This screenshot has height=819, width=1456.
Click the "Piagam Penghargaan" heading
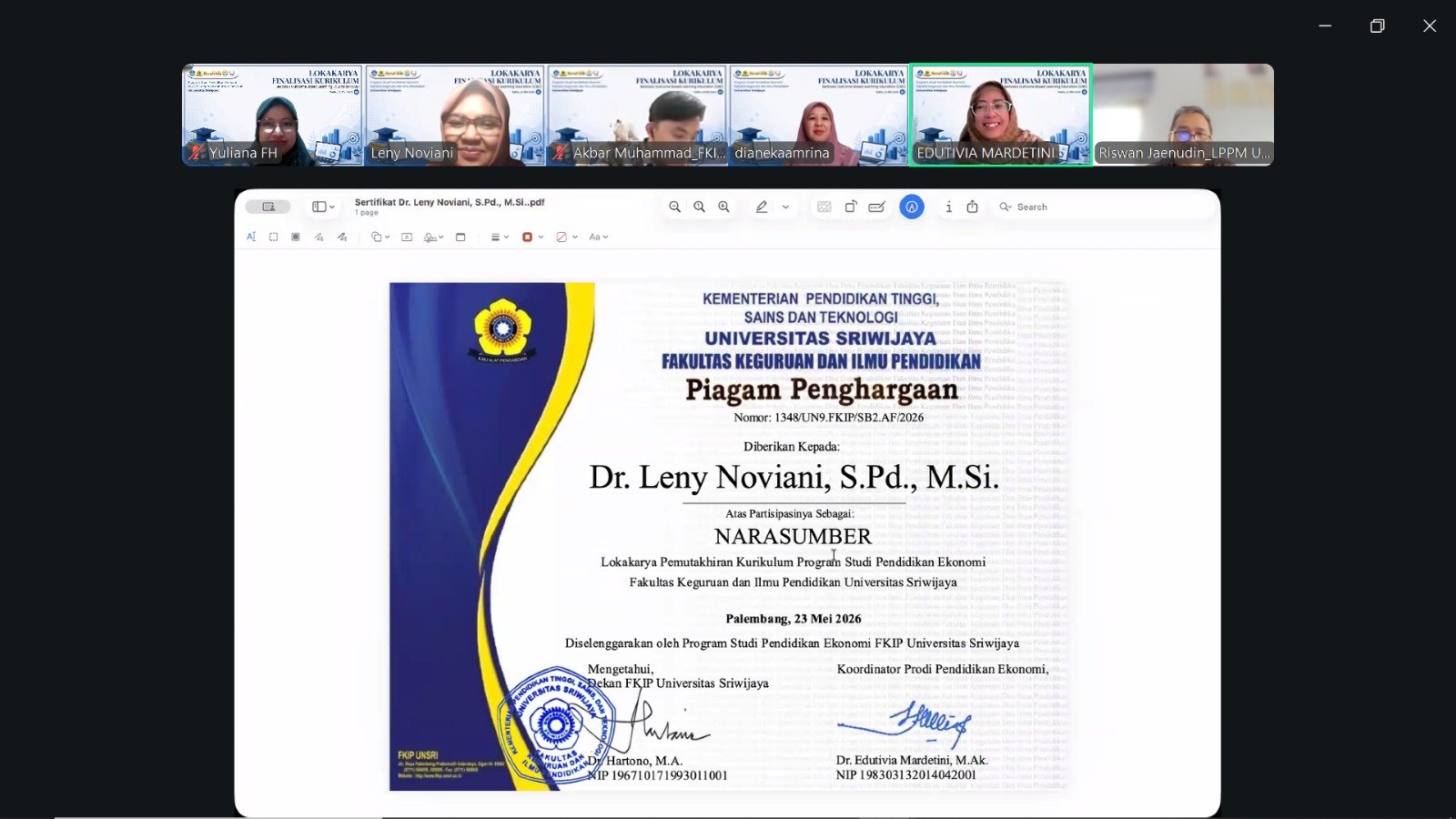tap(822, 389)
